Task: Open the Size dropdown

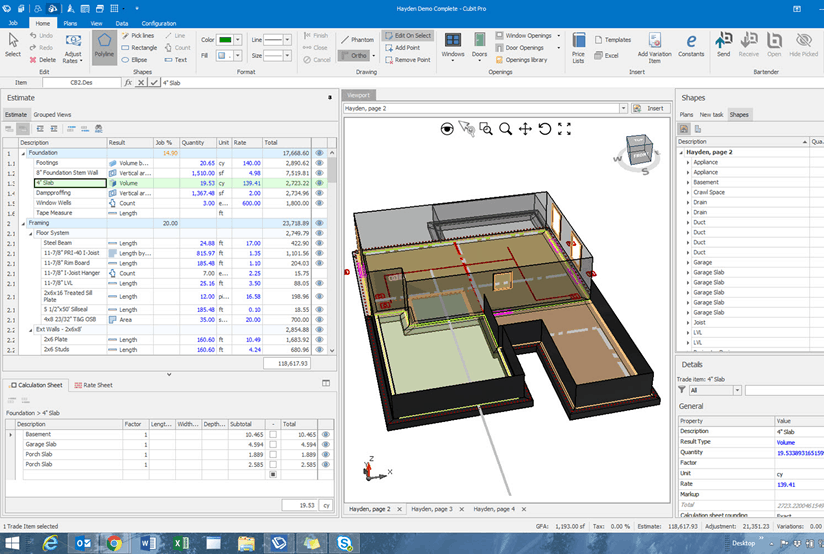Action: coord(287,55)
